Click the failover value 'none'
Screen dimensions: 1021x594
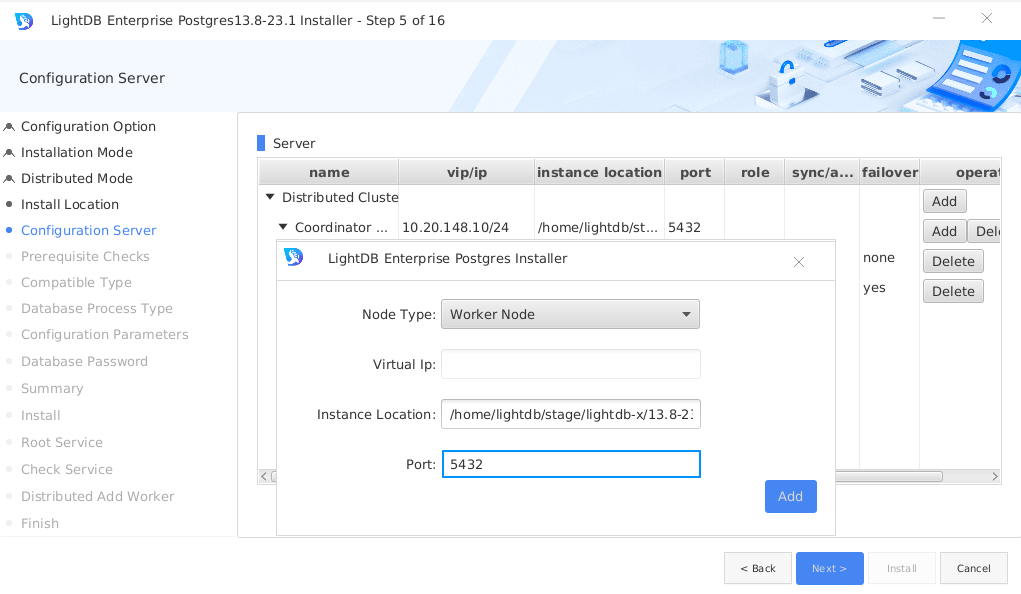(x=878, y=258)
